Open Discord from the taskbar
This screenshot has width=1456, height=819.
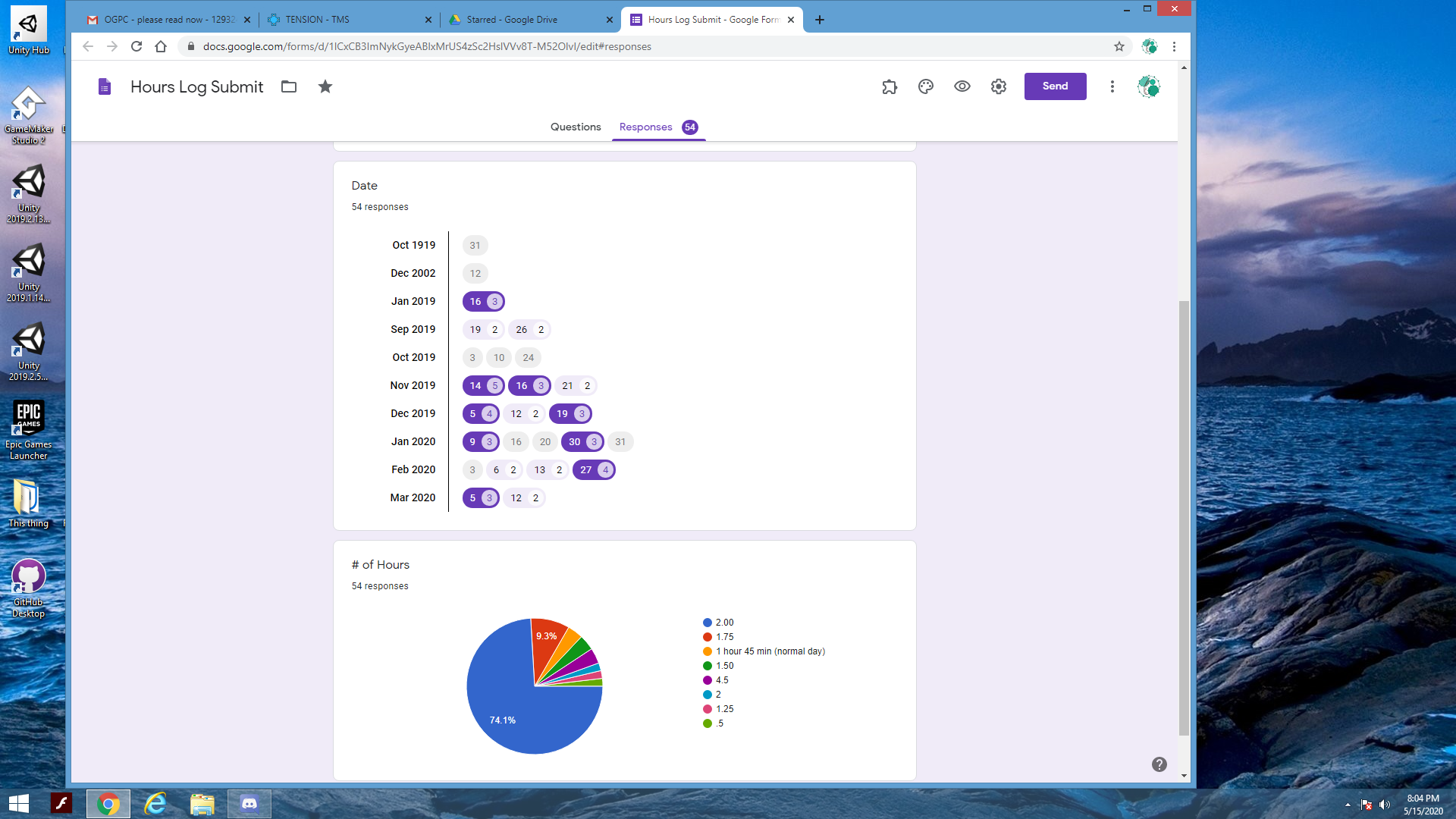pyautogui.click(x=249, y=804)
